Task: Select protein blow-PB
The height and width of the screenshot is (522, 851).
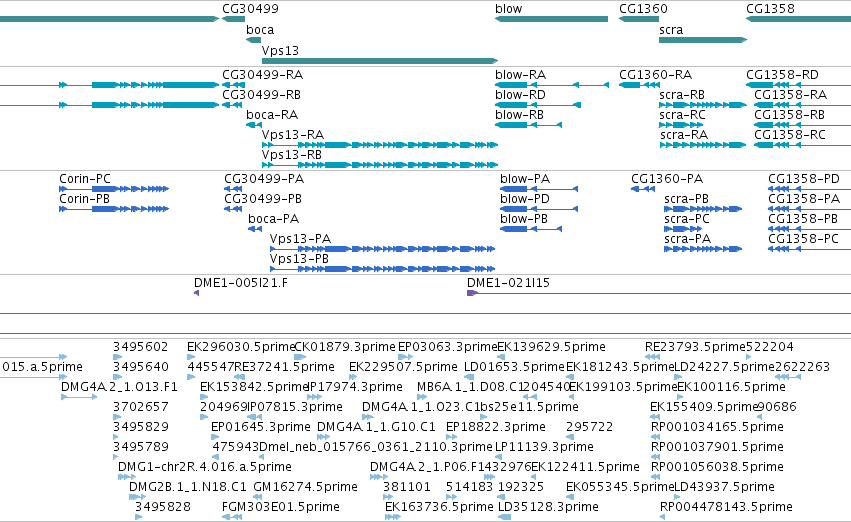Action: click(531, 229)
